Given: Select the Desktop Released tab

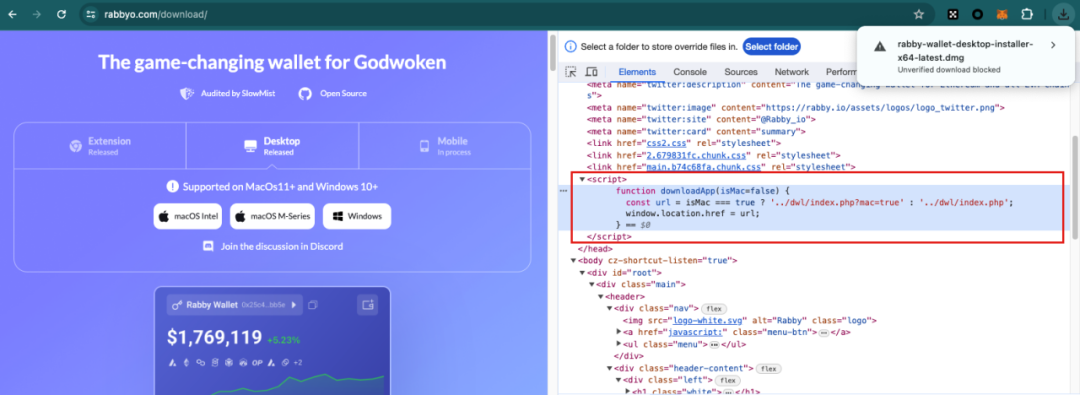Looking at the screenshot, I should 272,145.
